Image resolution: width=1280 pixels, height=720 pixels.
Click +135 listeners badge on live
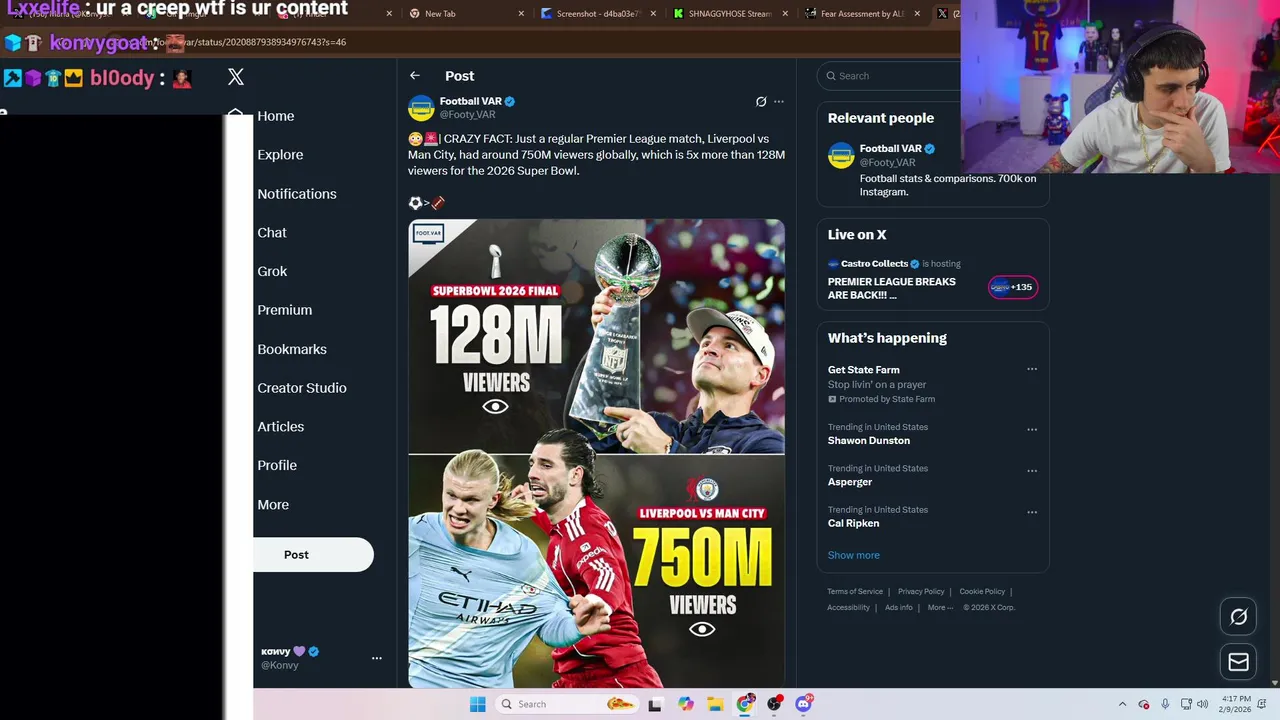pos(1013,287)
